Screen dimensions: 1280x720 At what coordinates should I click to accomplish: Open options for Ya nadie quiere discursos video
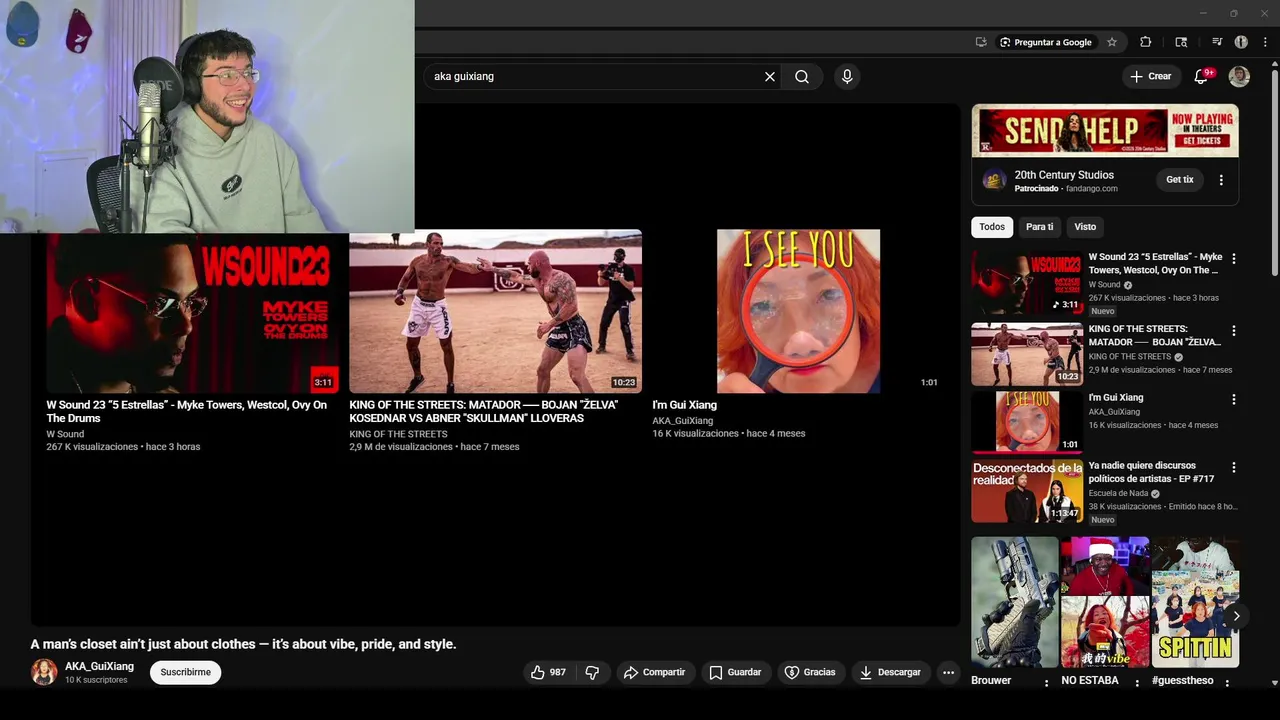point(1233,467)
